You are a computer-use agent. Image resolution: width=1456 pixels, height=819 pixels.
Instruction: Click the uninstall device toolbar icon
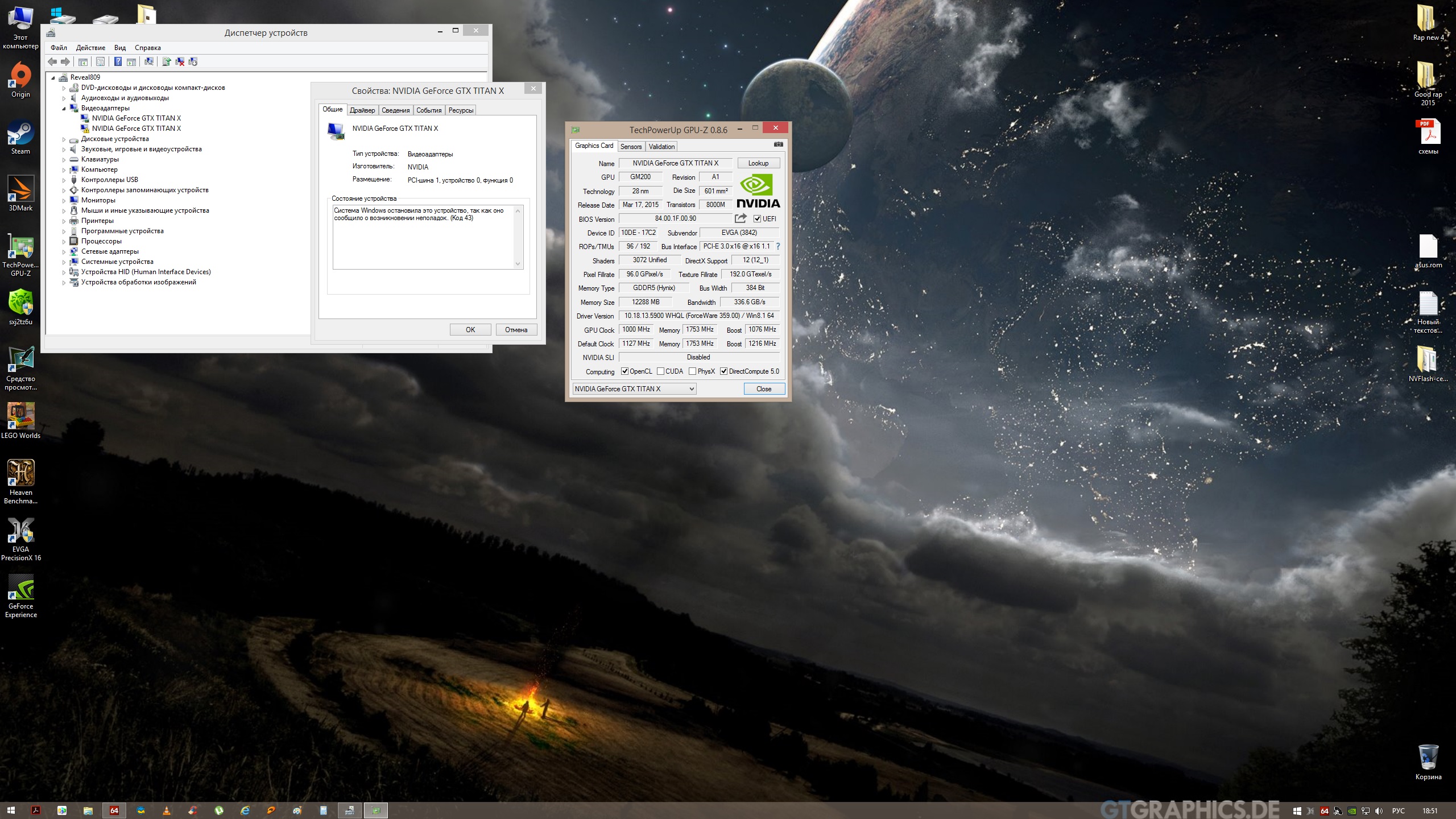[180, 62]
